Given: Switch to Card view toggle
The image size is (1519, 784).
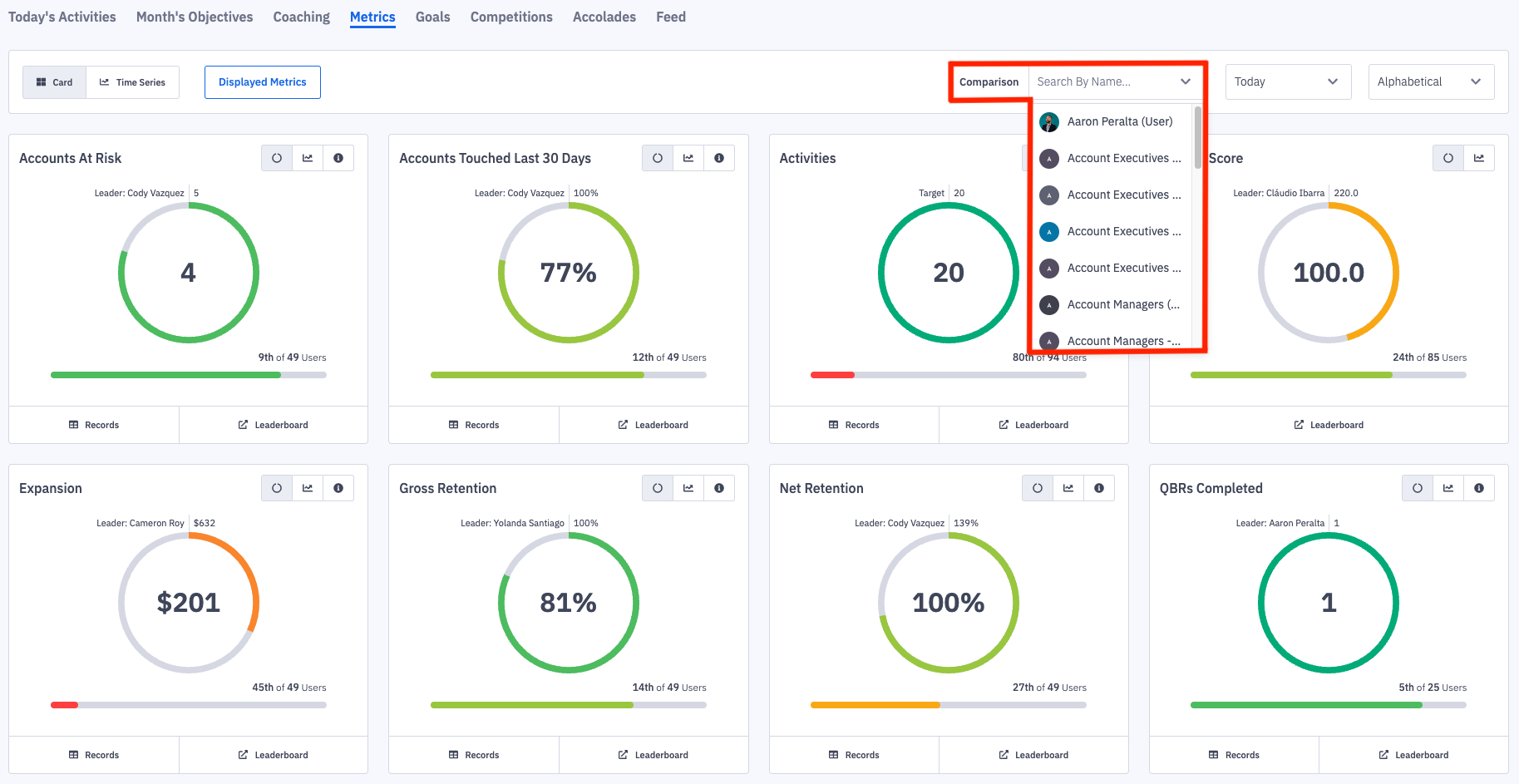Looking at the screenshot, I should point(55,82).
